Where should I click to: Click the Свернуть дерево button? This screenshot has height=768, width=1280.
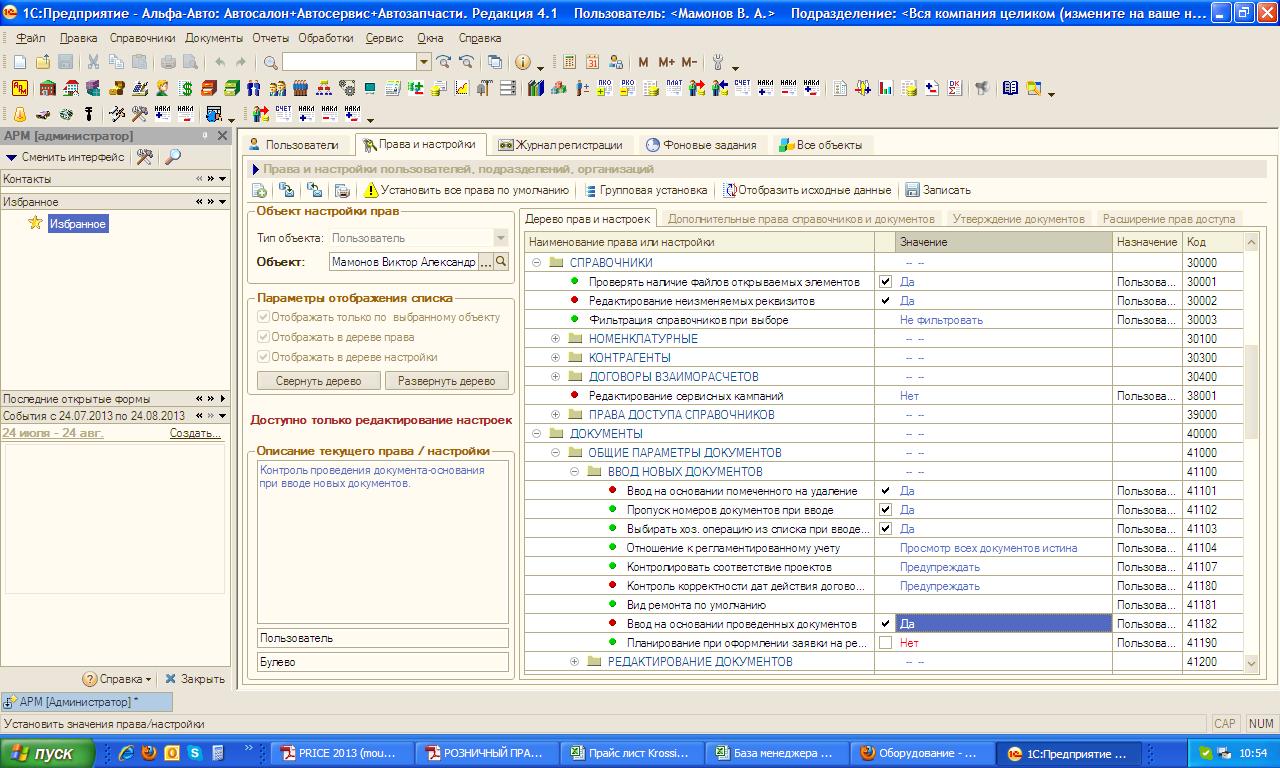click(319, 381)
